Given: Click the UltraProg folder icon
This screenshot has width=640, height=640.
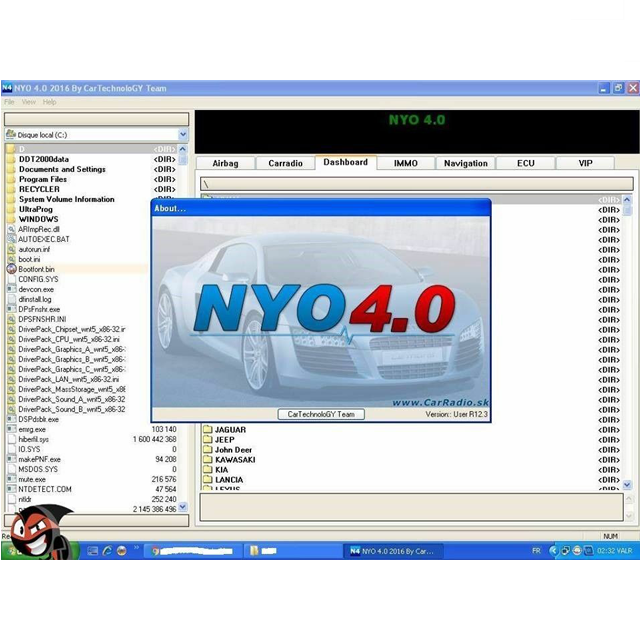Looking at the screenshot, I should 11,209.
